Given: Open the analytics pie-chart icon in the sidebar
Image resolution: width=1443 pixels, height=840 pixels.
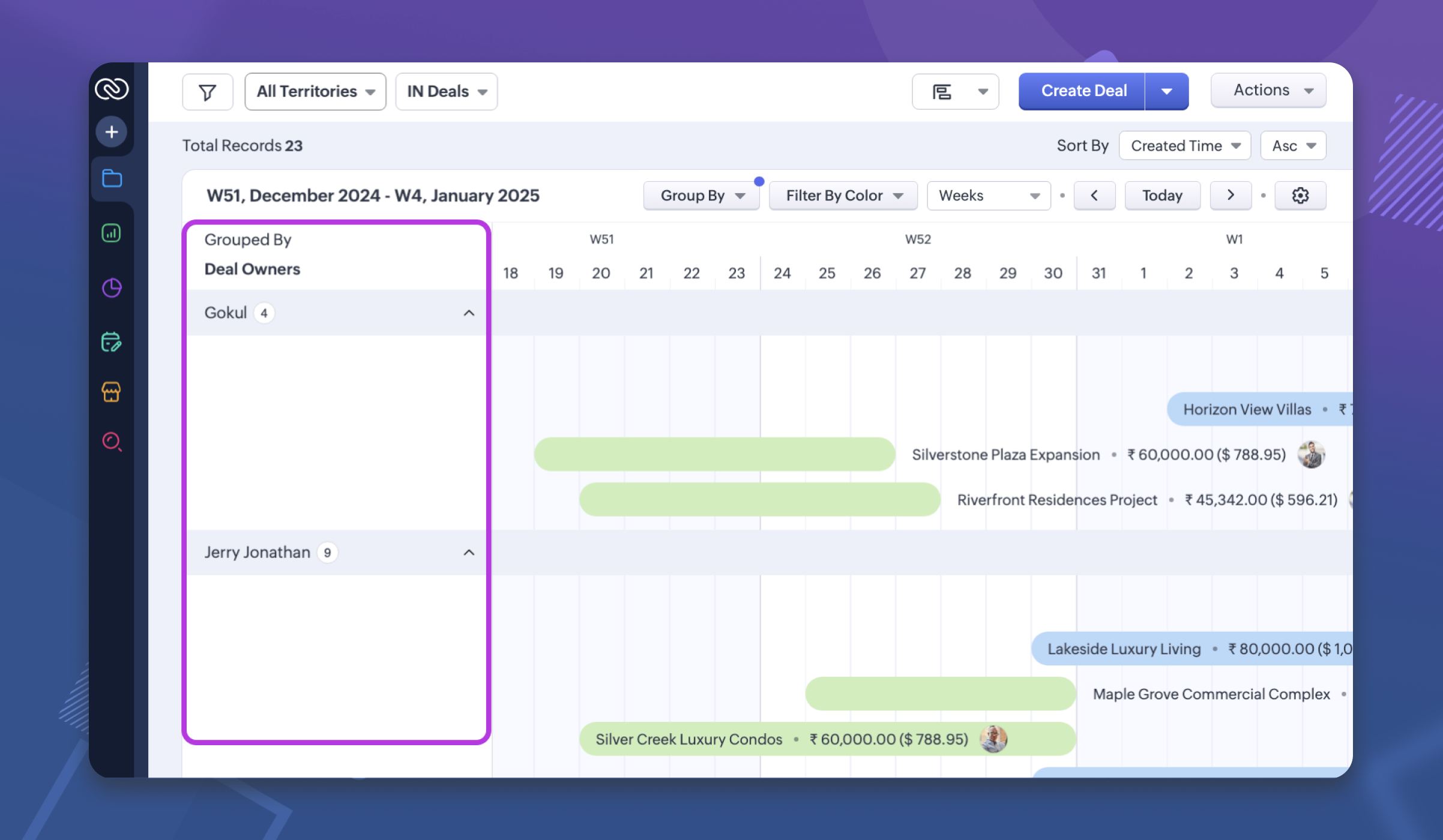Looking at the screenshot, I should (112, 288).
